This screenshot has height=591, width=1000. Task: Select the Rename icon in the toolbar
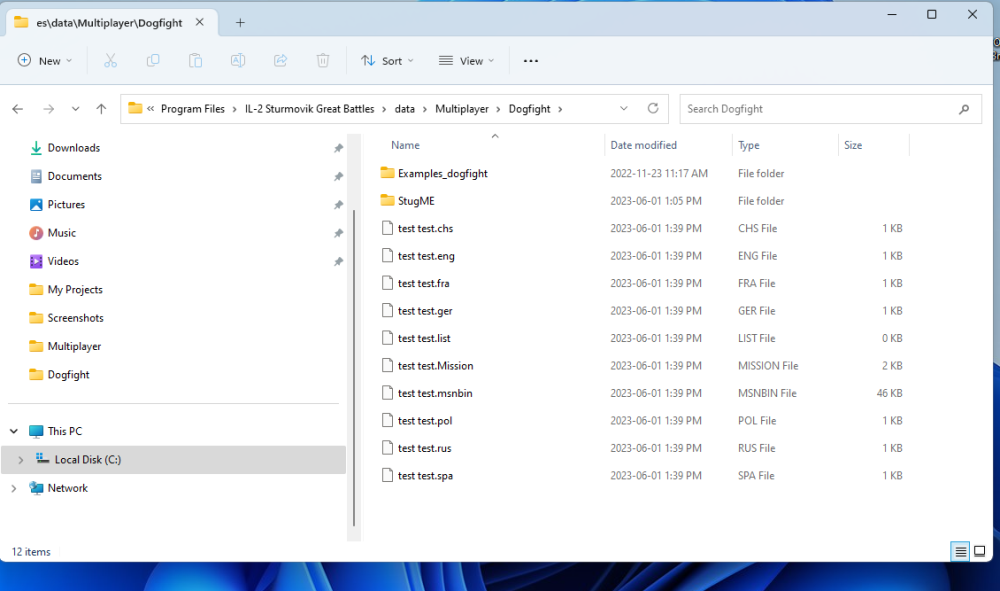tap(237, 61)
